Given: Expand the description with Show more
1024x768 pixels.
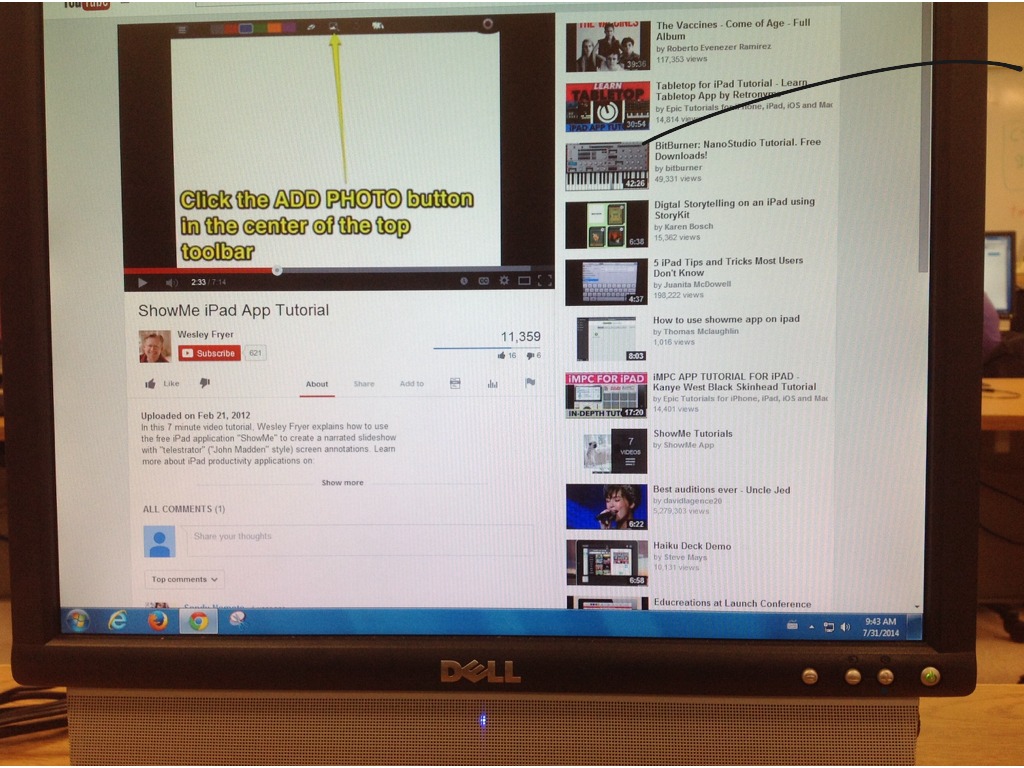Looking at the screenshot, I should pyautogui.click(x=342, y=483).
